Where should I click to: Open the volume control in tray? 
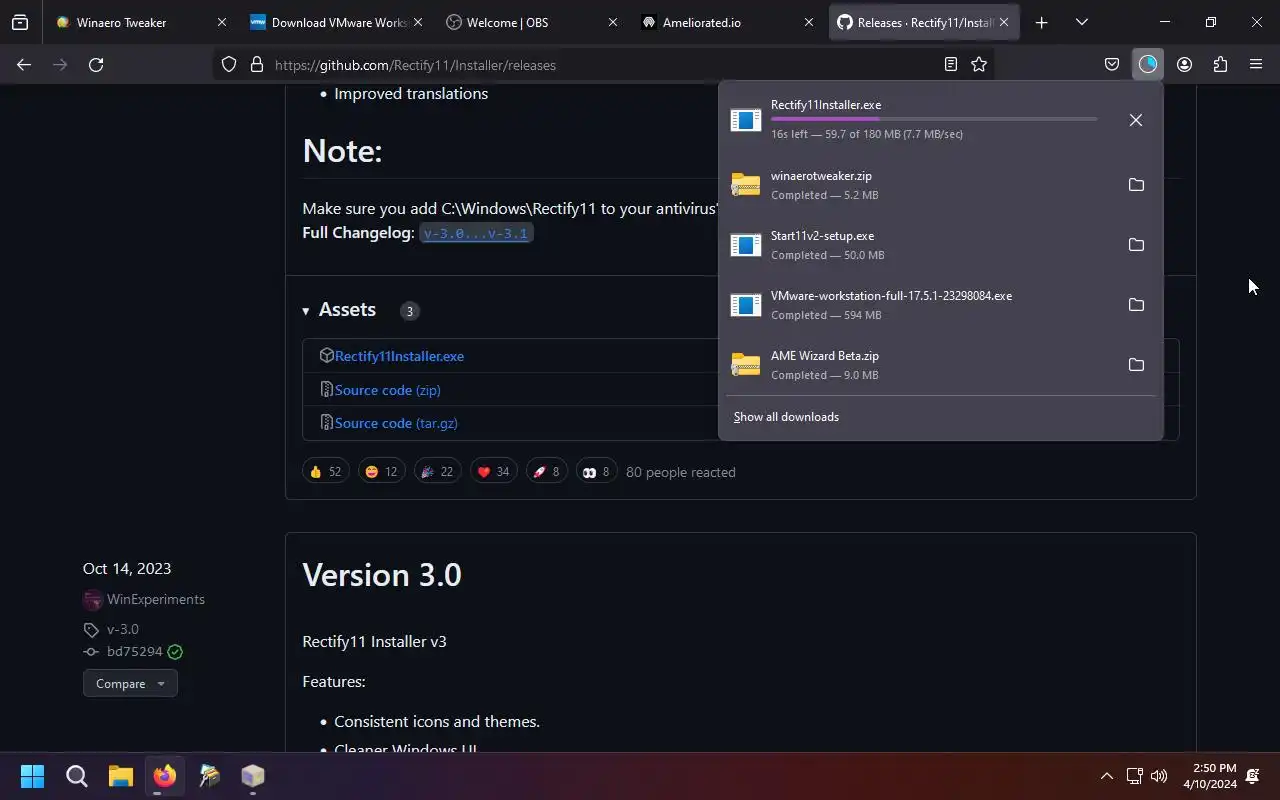tap(1159, 776)
